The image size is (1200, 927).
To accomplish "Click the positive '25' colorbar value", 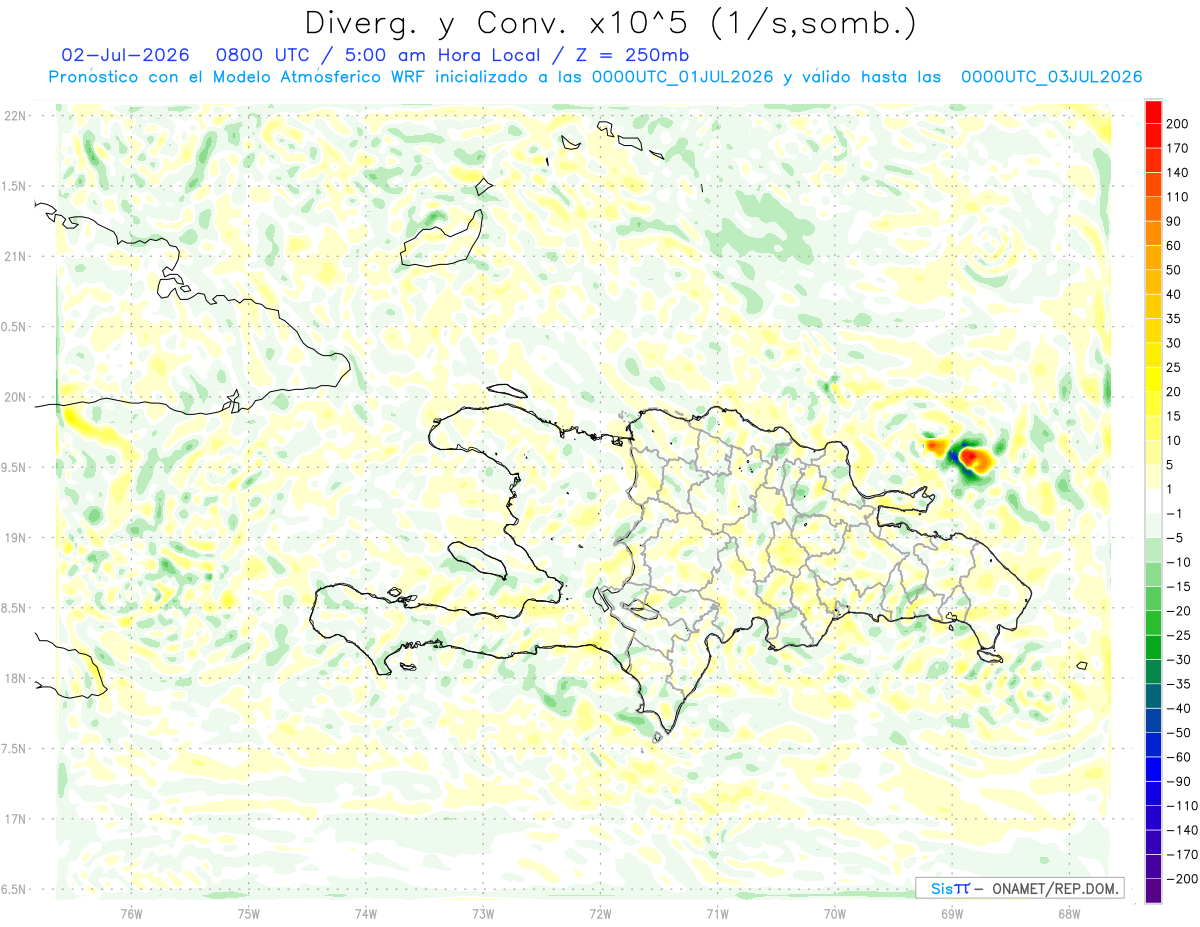I will pyautogui.click(x=1176, y=367).
